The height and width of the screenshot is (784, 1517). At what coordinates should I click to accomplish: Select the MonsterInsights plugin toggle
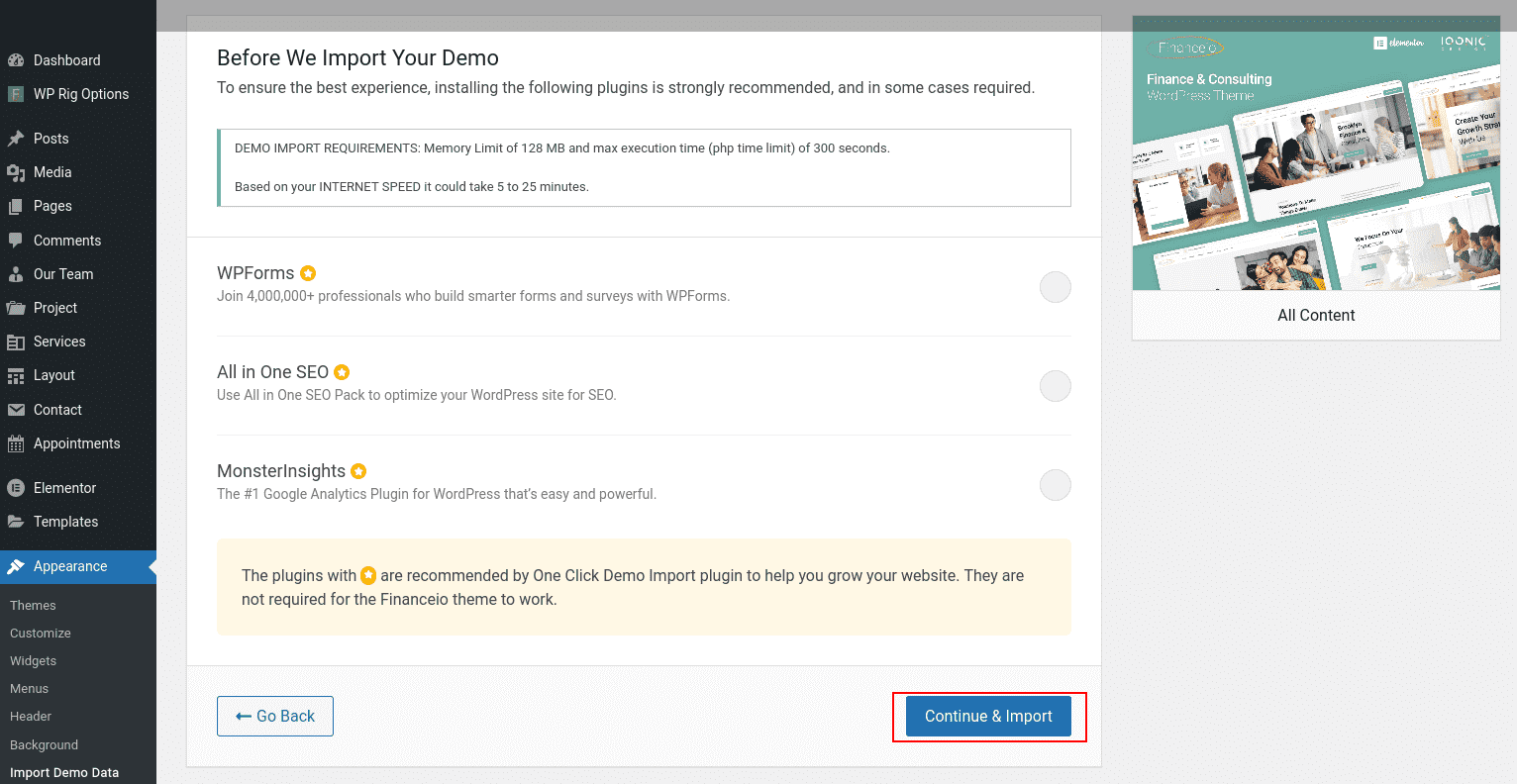(1056, 485)
